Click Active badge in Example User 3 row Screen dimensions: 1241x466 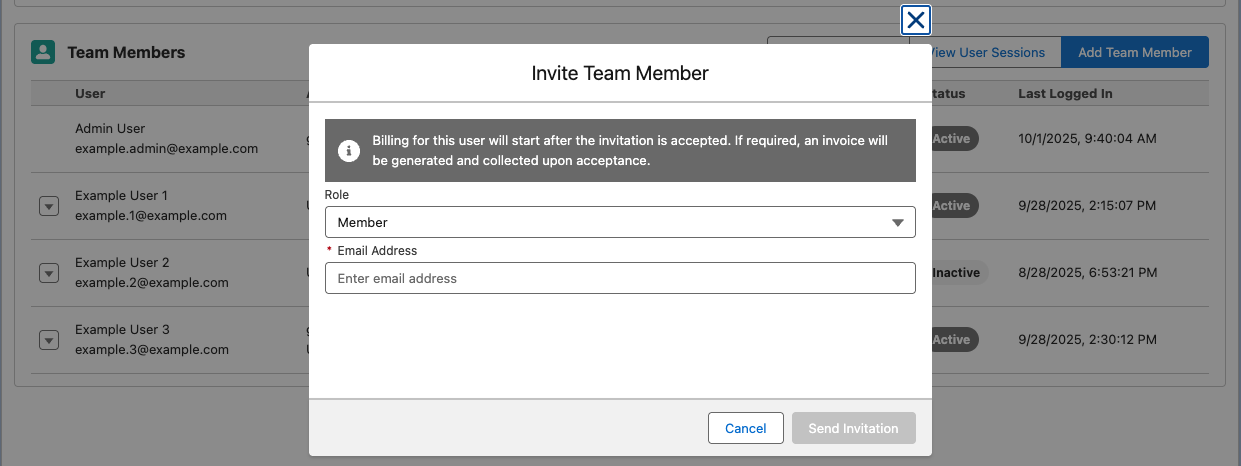coord(954,340)
